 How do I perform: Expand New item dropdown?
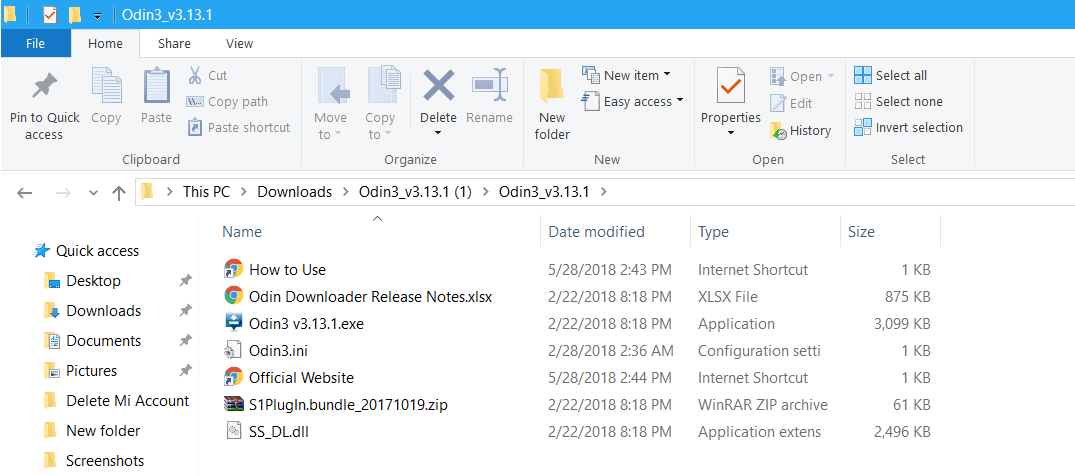click(667, 75)
